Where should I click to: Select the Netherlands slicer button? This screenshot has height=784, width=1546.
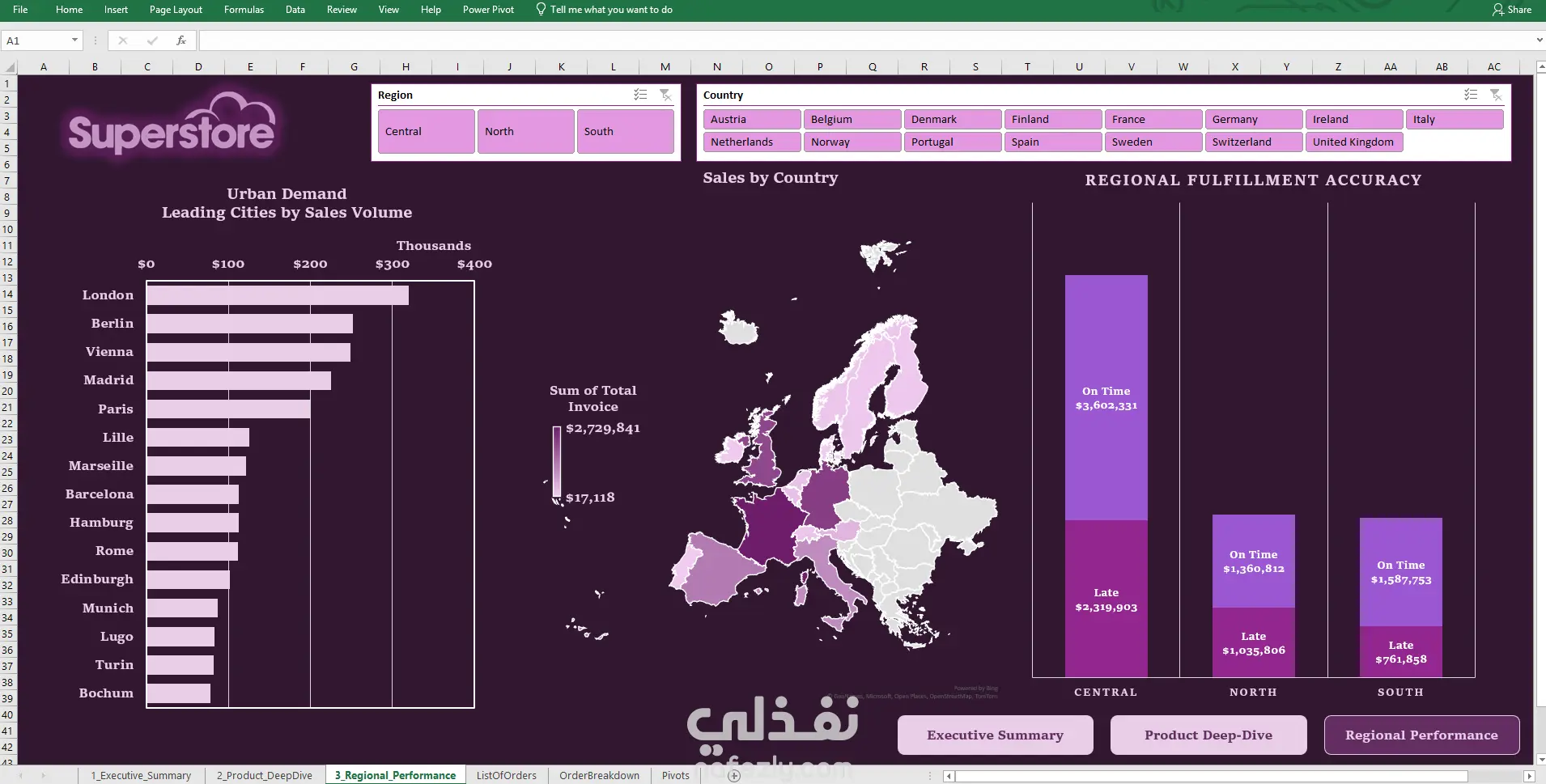[x=752, y=142]
